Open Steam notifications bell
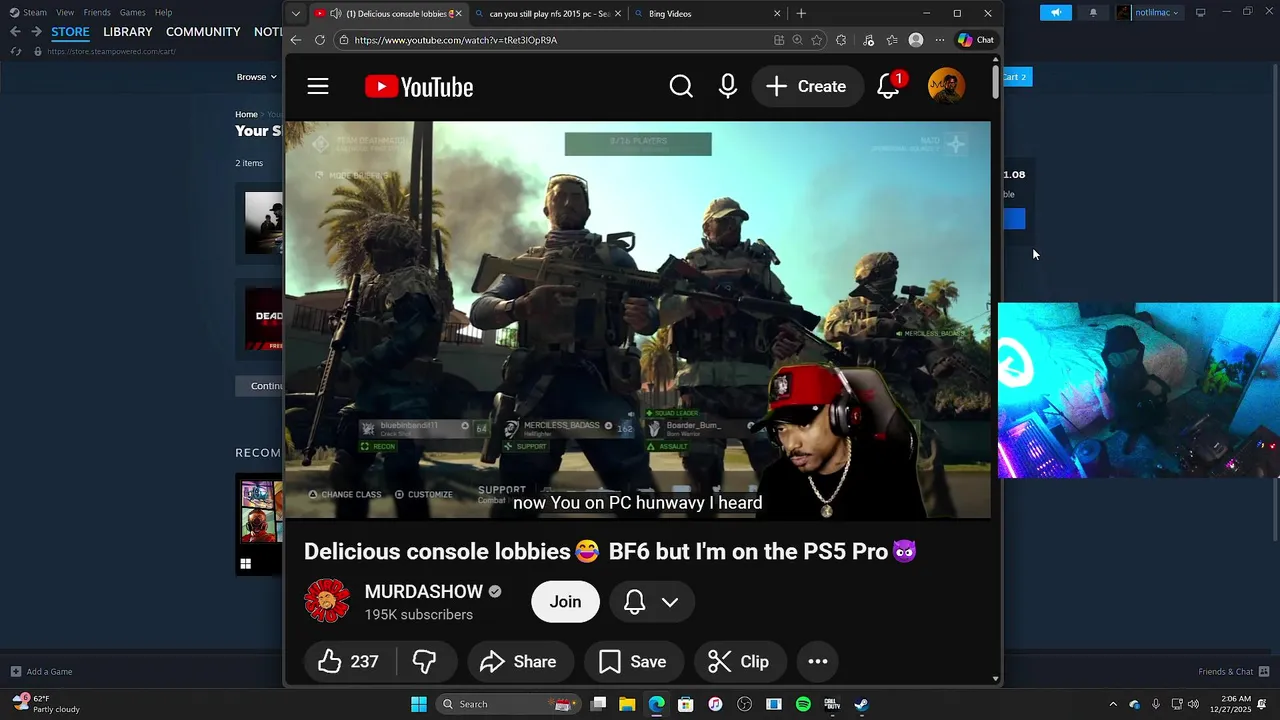1280x720 pixels. point(1093,13)
